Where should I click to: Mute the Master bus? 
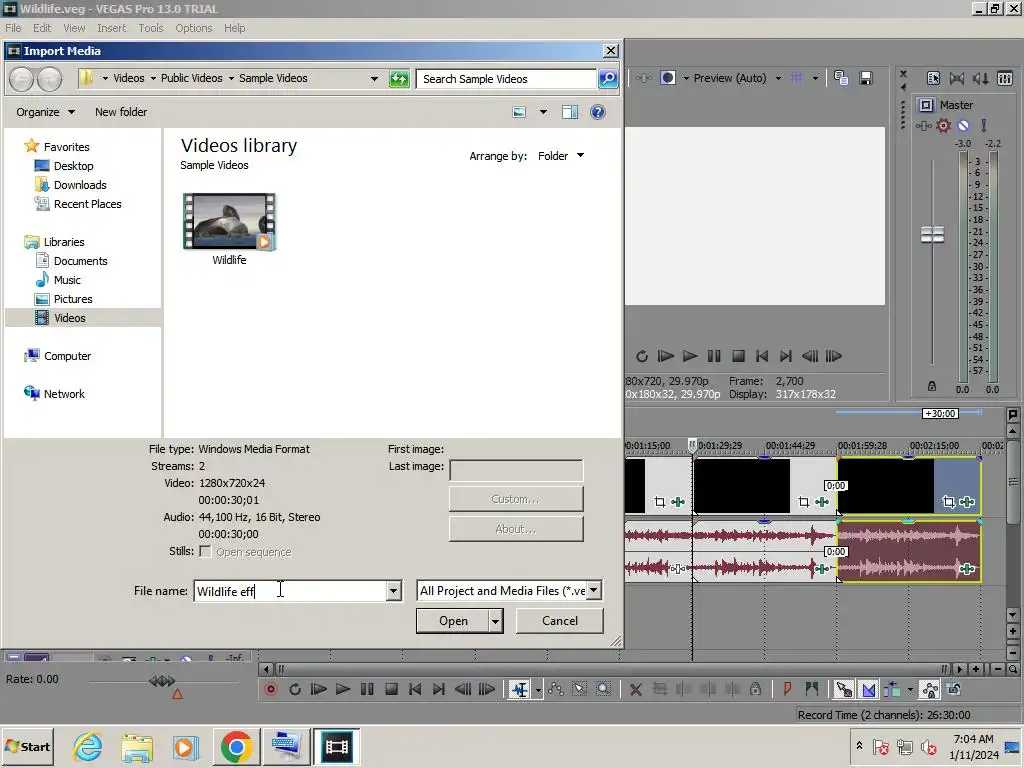[963, 125]
